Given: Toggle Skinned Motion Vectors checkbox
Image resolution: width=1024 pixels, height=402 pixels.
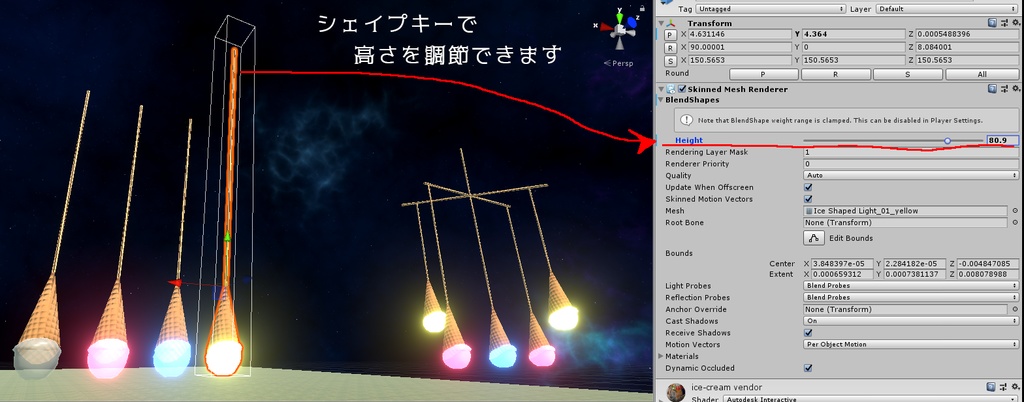Looking at the screenshot, I should pyautogui.click(x=808, y=199).
